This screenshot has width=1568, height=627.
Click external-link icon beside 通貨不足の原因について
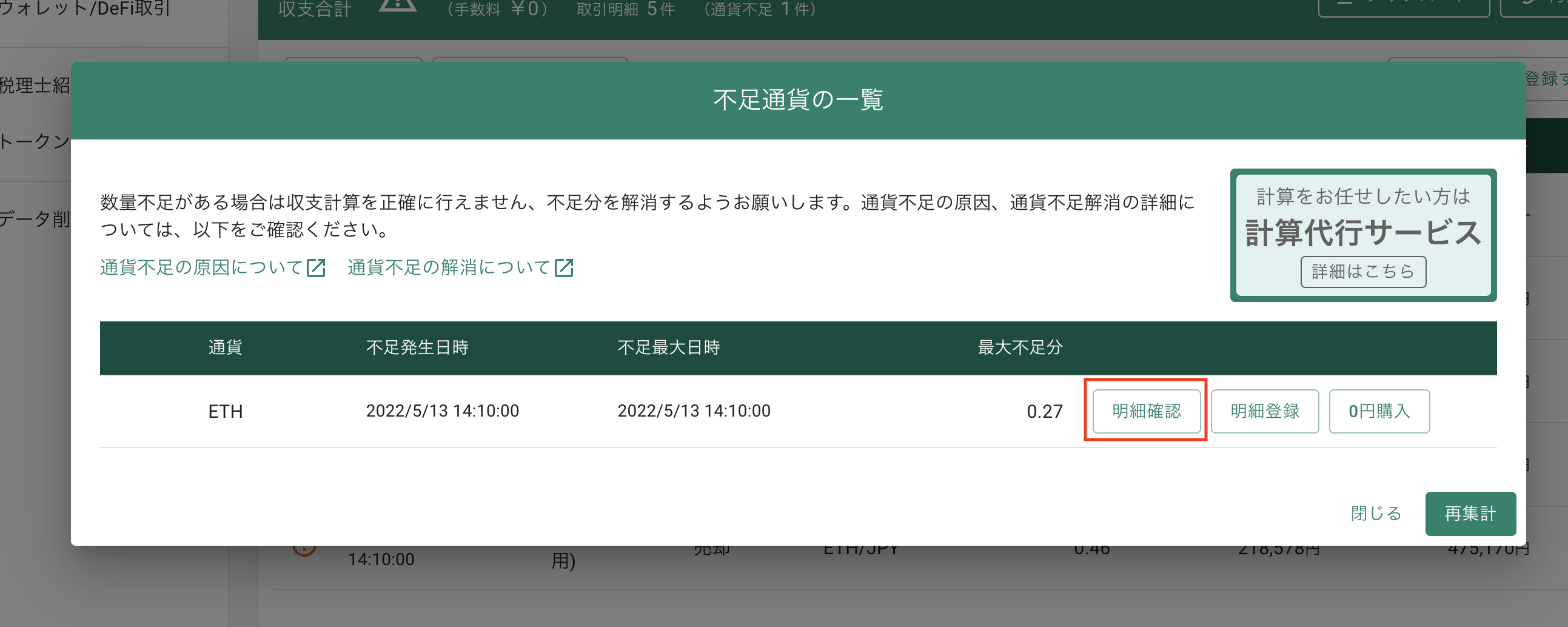pos(316,268)
